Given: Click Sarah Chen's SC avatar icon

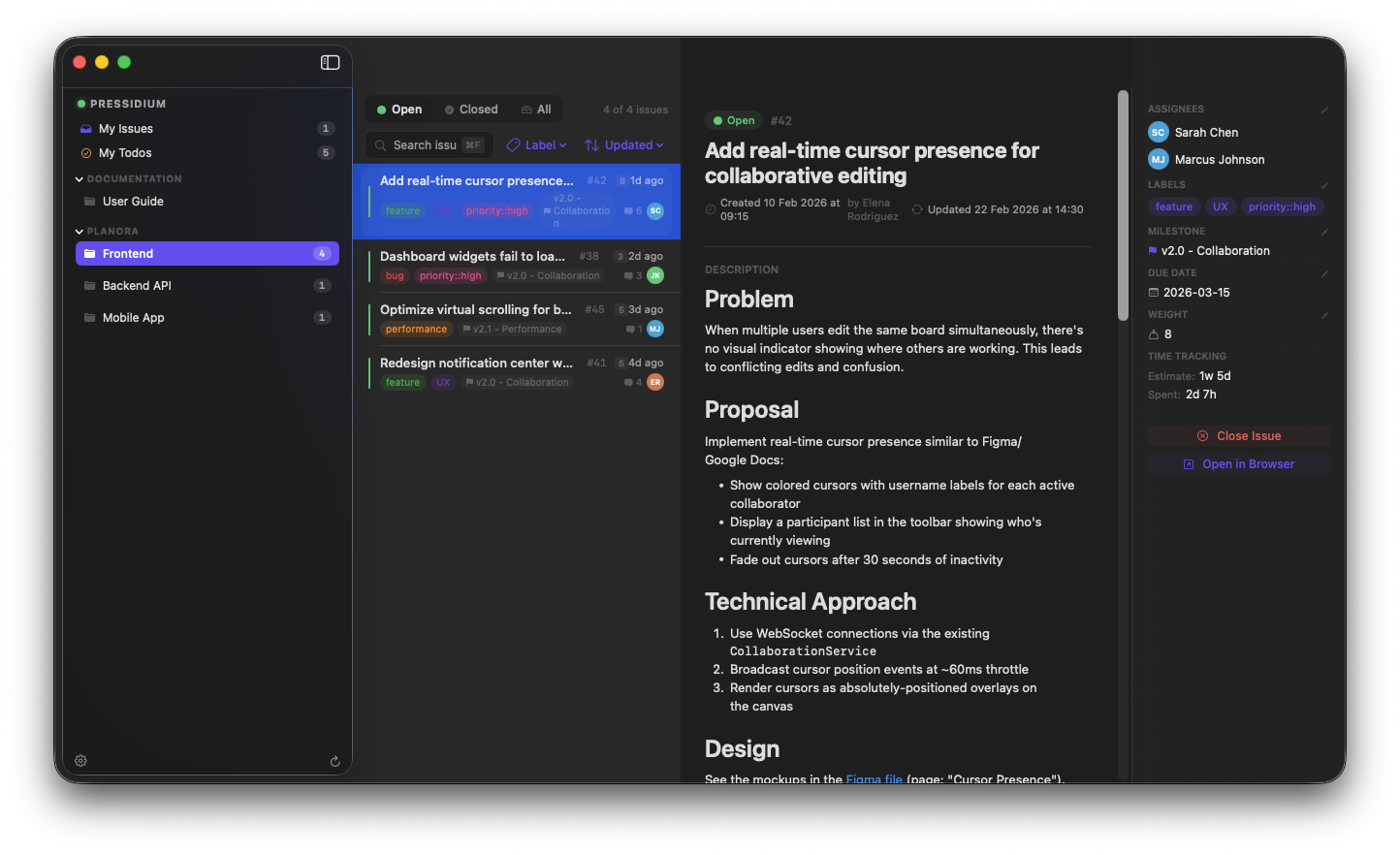Looking at the screenshot, I should (1158, 132).
